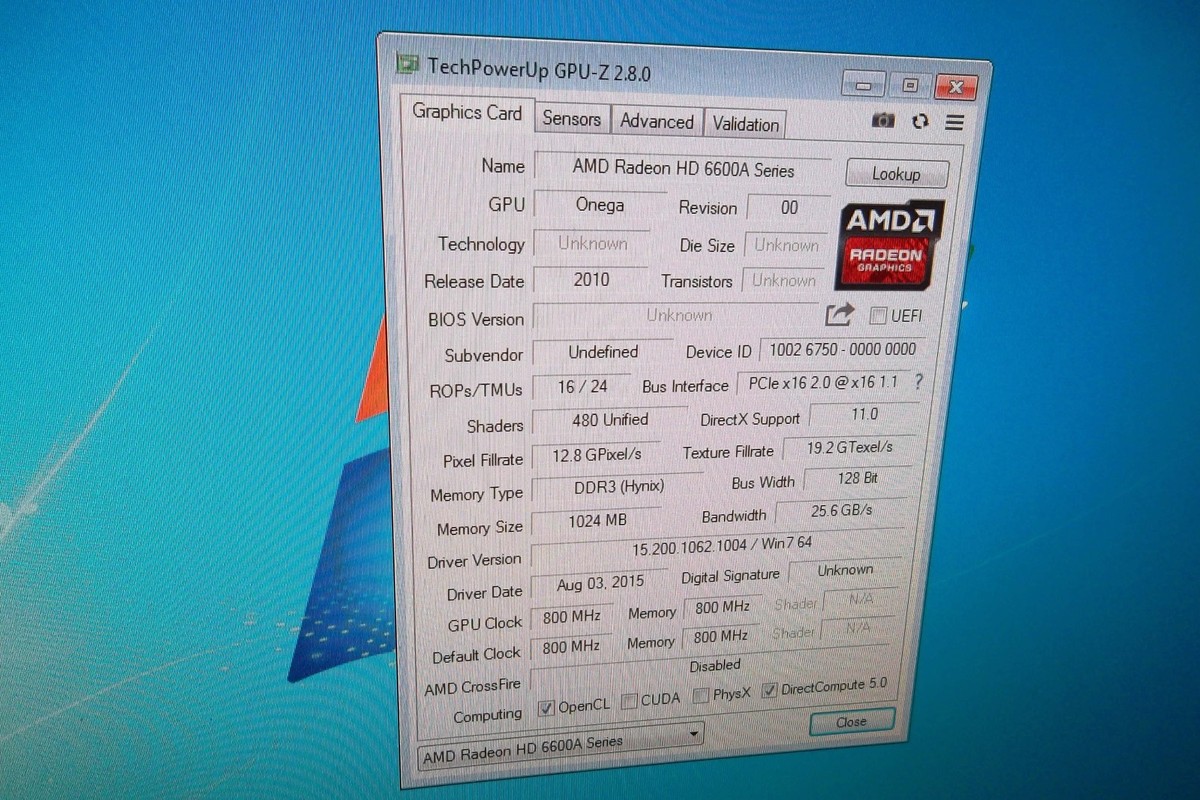Click the AMD Radeon Graphics logo
Viewport: 1200px width, 800px height.
coord(888,245)
